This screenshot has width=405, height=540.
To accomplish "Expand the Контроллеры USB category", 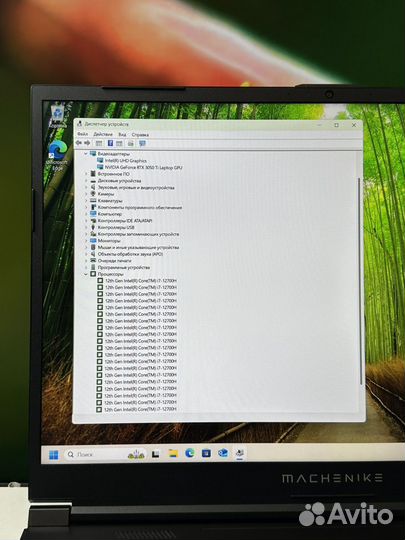I will [x=86, y=227].
